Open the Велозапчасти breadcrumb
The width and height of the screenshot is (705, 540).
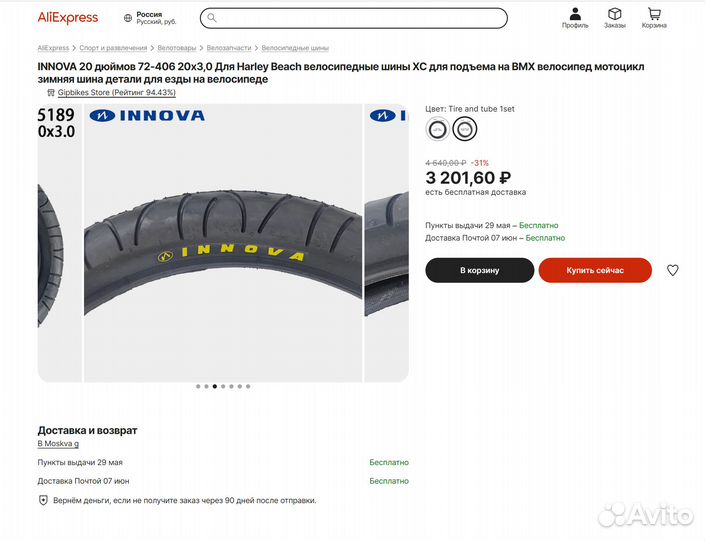click(229, 48)
